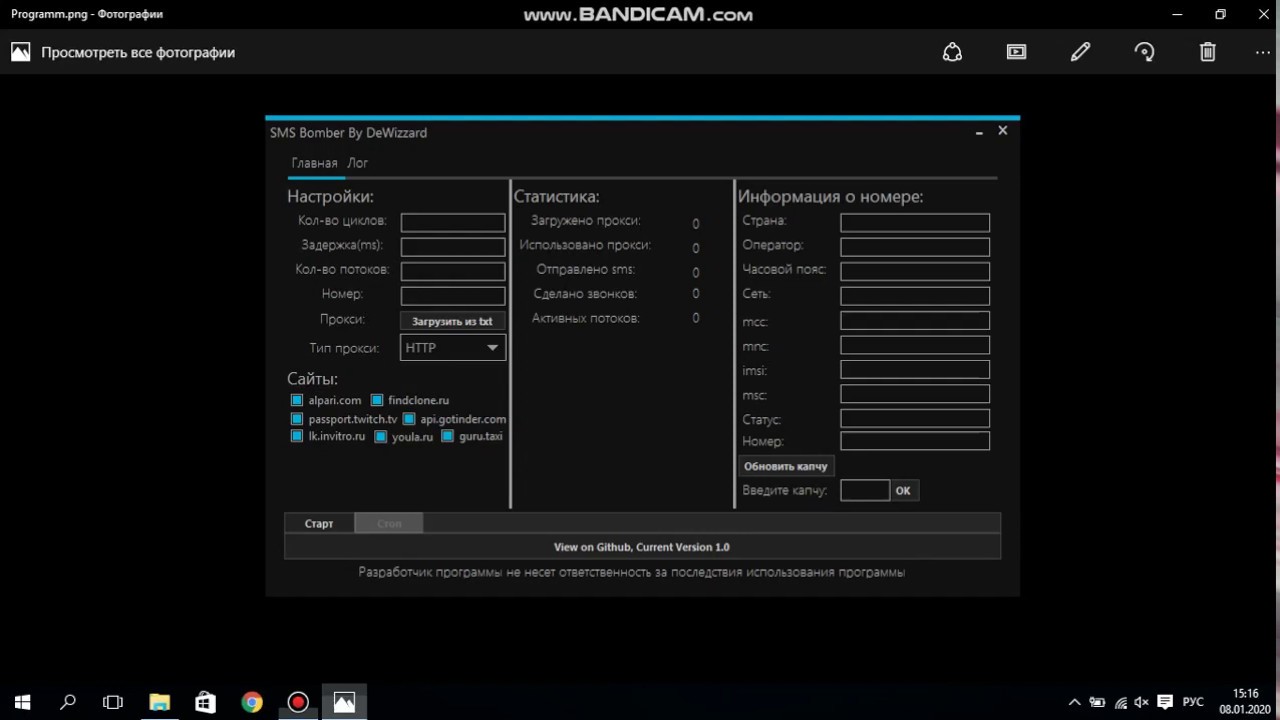
Task: Click the Обновить капчу button
Action: (x=786, y=466)
